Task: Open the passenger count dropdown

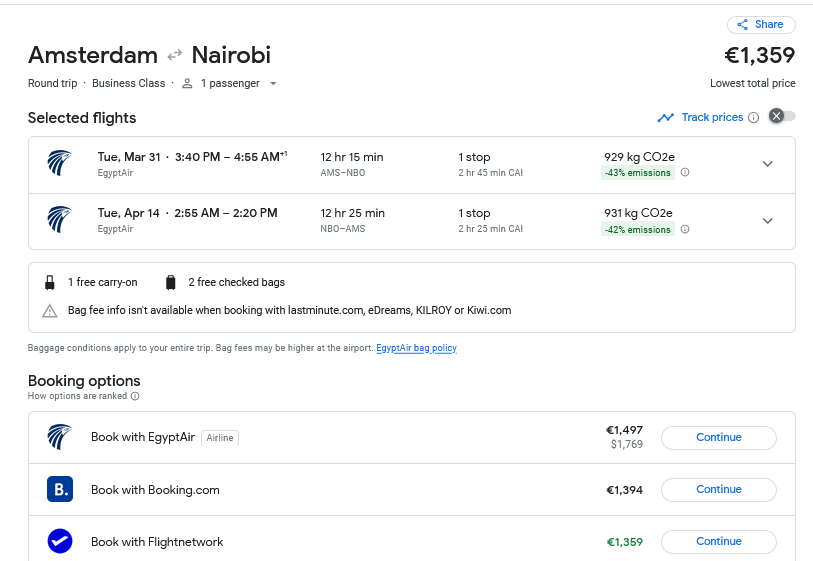Action: pyautogui.click(x=273, y=84)
